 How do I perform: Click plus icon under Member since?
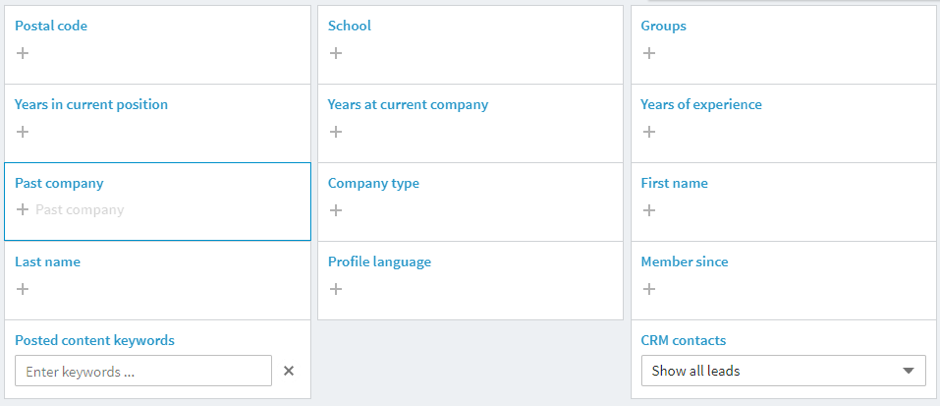tap(649, 289)
